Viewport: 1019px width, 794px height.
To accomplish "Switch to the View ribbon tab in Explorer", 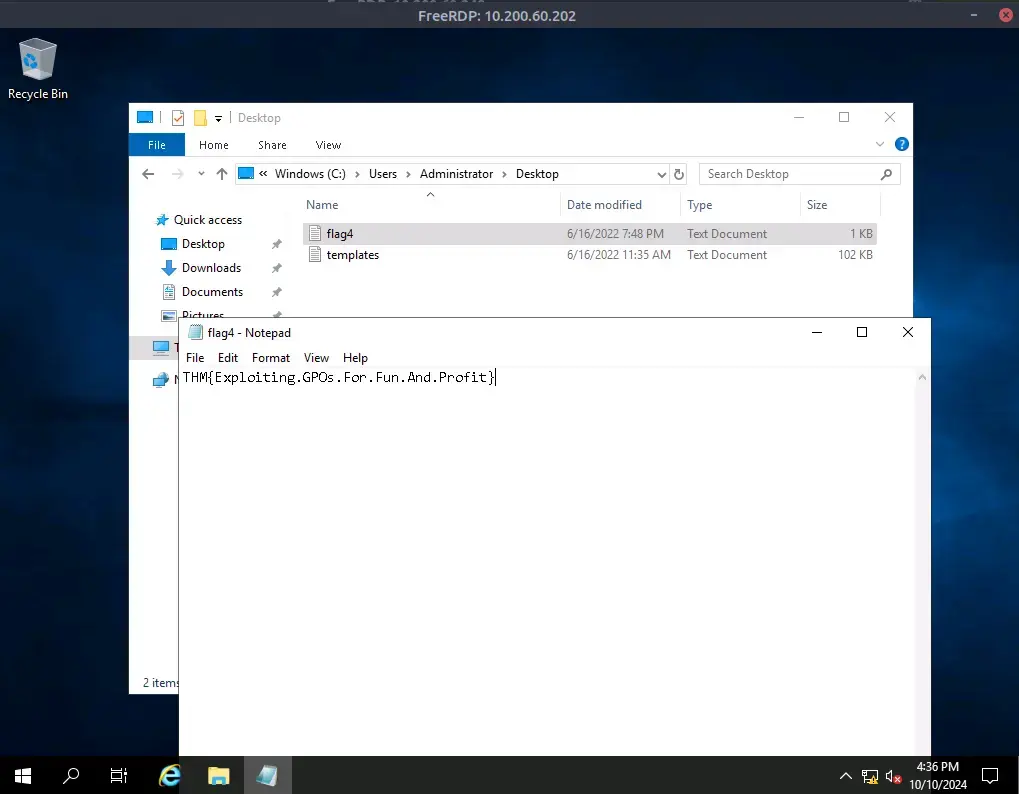I will coord(328,145).
